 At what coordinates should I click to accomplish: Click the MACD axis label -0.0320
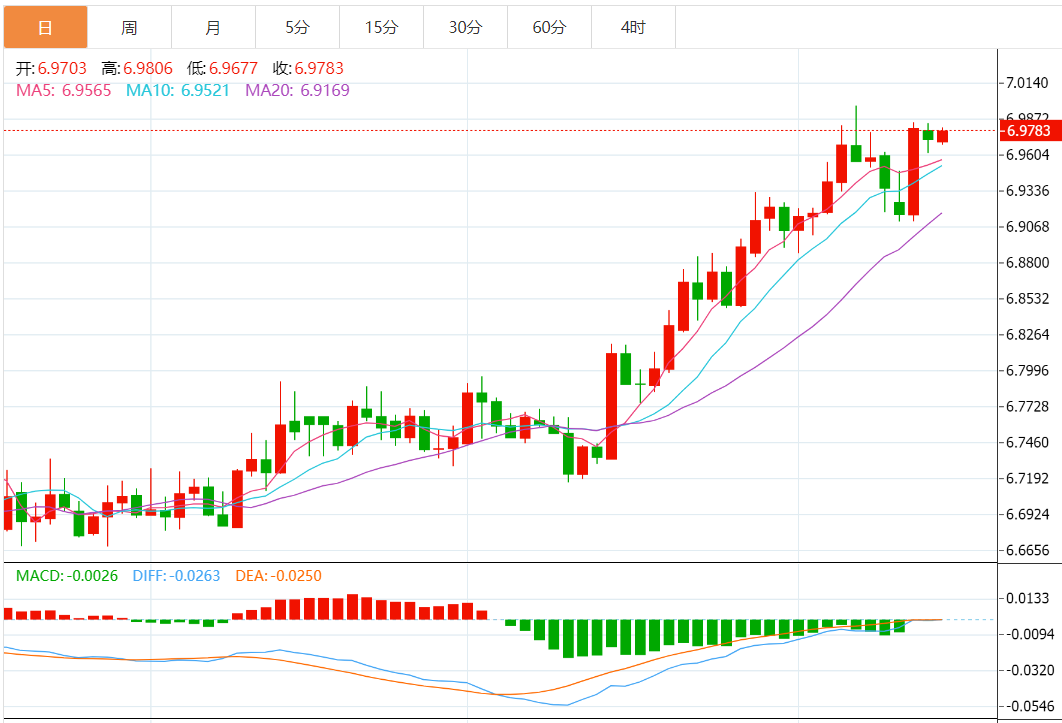point(1030,670)
